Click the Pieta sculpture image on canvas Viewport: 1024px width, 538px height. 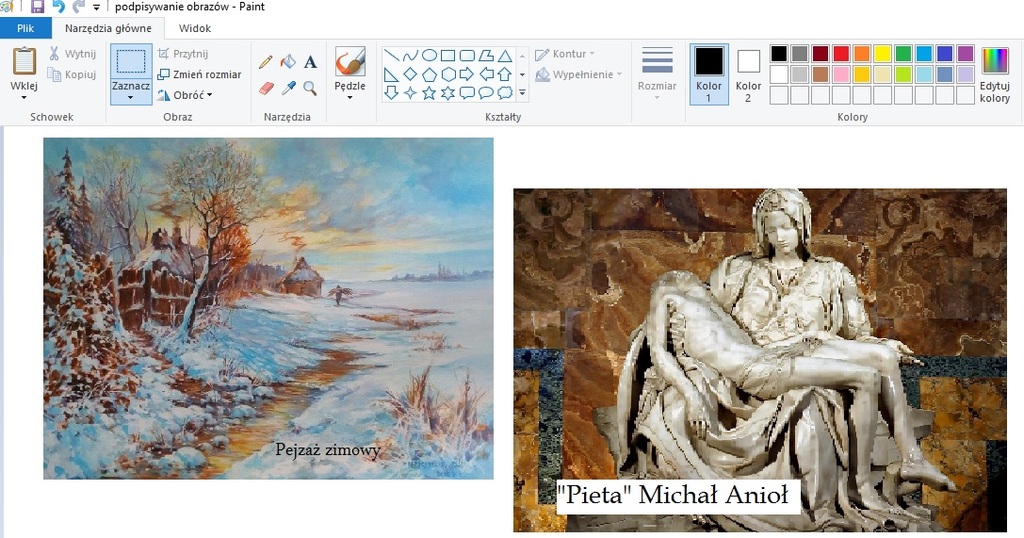pyautogui.click(x=760, y=360)
